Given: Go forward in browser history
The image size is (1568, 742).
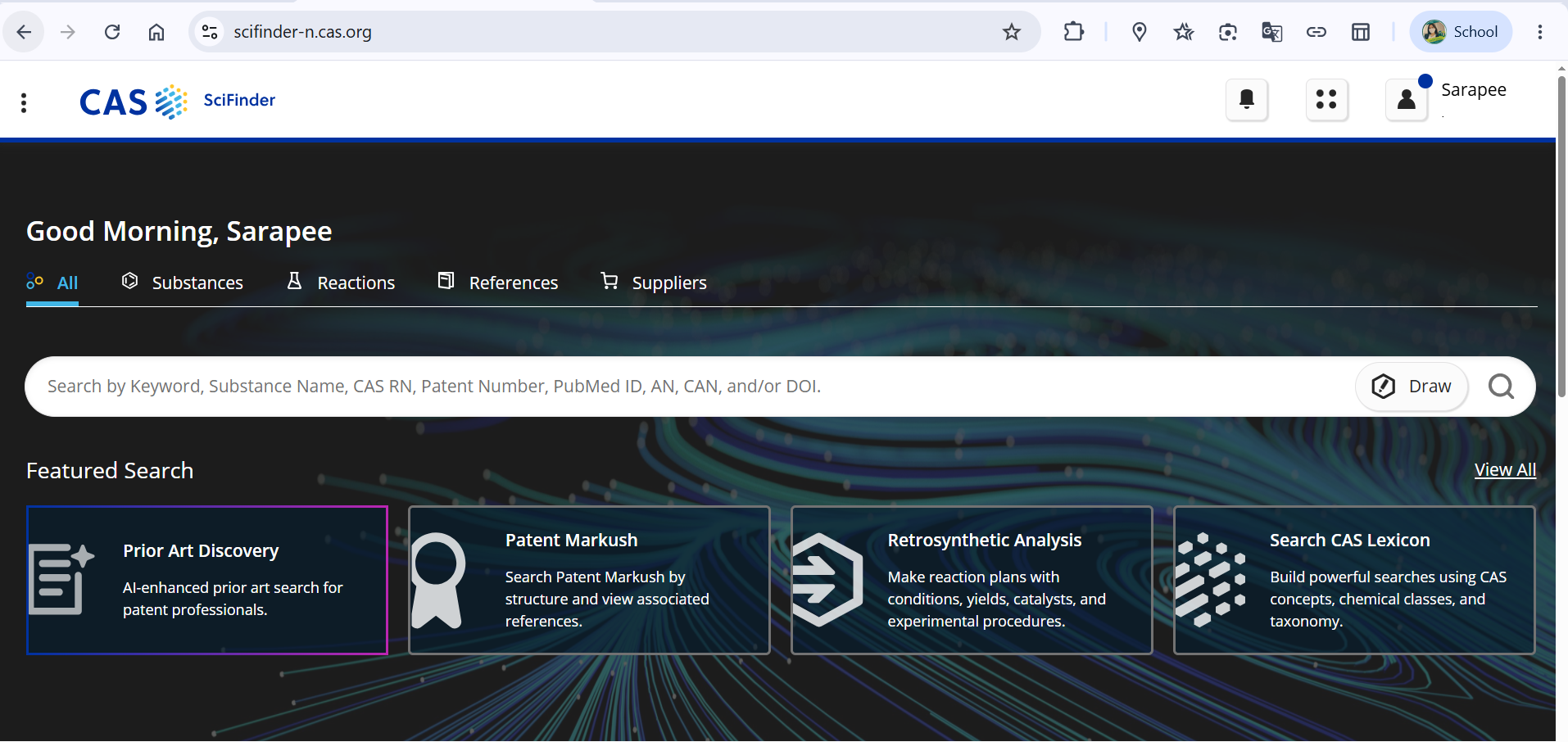Looking at the screenshot, I should [68, 32].
